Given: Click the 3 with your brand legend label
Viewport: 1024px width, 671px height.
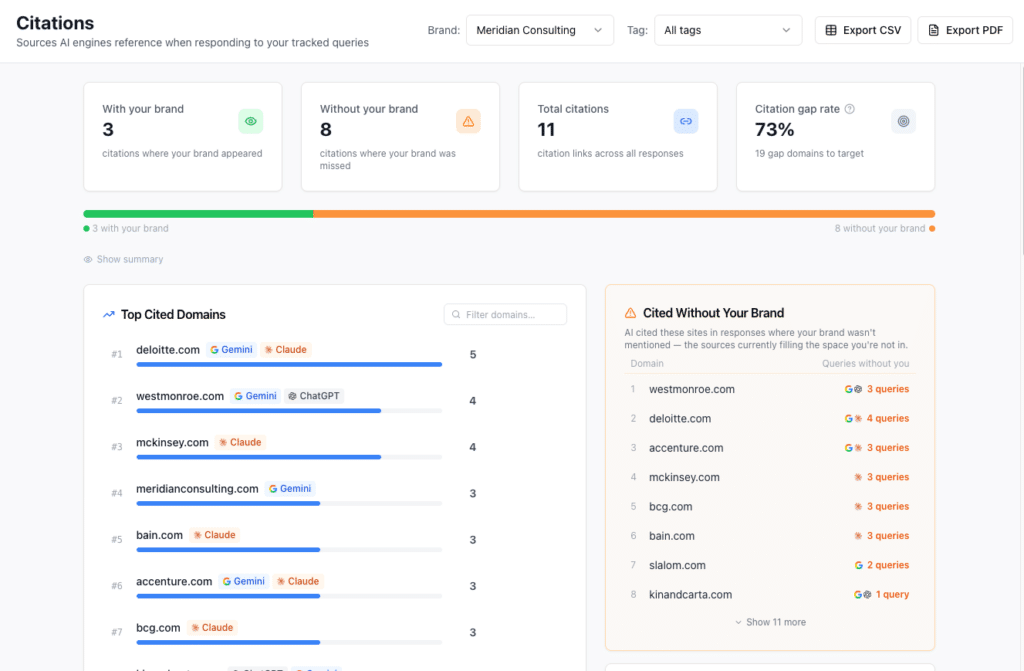Looking at the screenshot, I should pyautogui.click(x=130, y=229).
